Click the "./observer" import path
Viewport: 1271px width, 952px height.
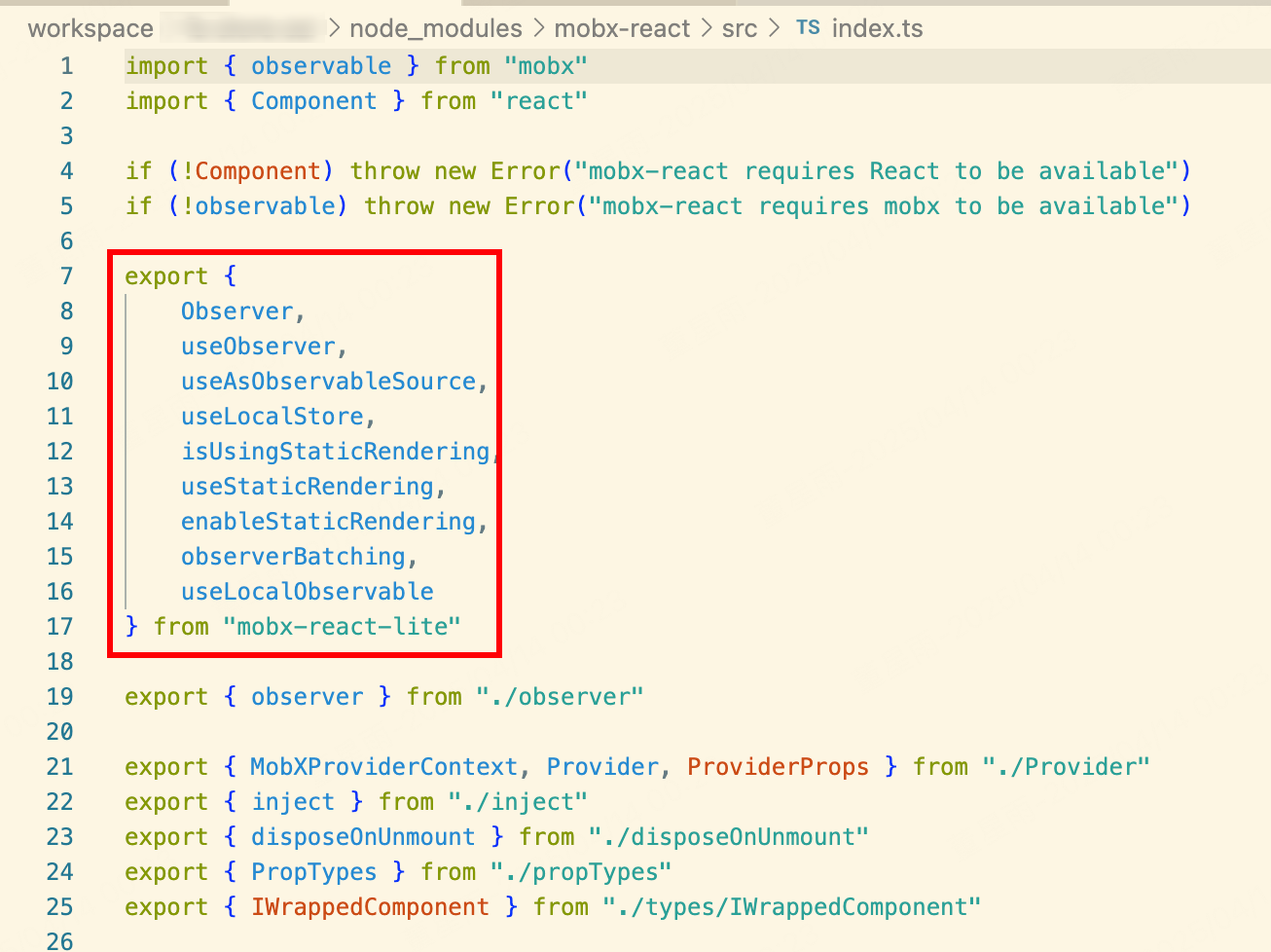[x=560, y=697]
